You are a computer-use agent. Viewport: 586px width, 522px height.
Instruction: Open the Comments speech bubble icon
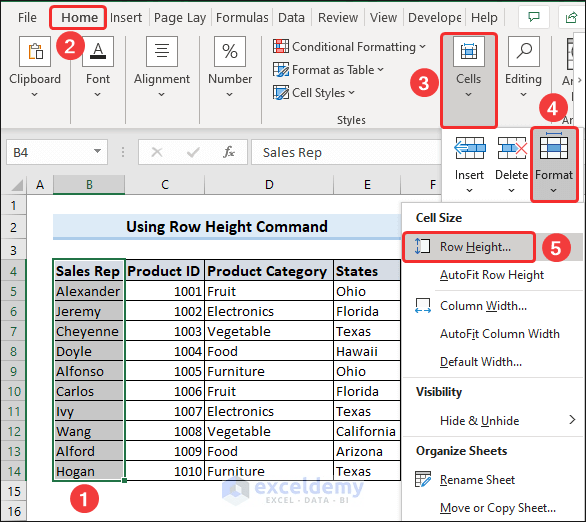point(534,17)
